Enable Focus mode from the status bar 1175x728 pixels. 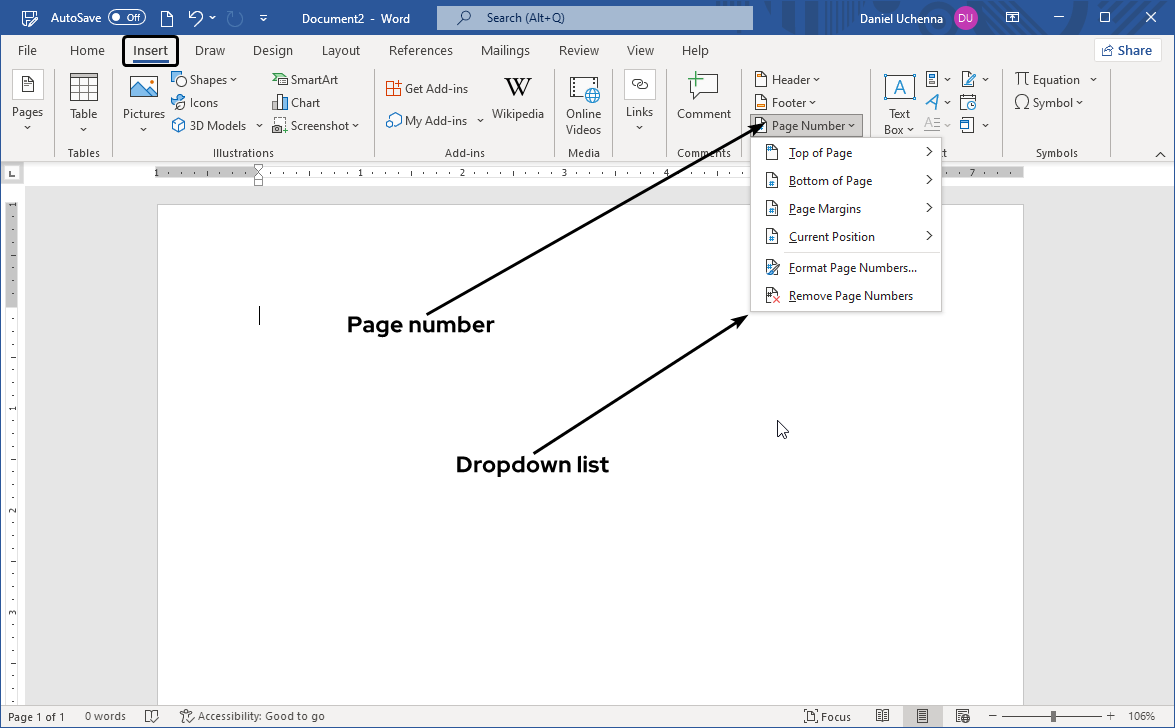[x=828, y=716]
